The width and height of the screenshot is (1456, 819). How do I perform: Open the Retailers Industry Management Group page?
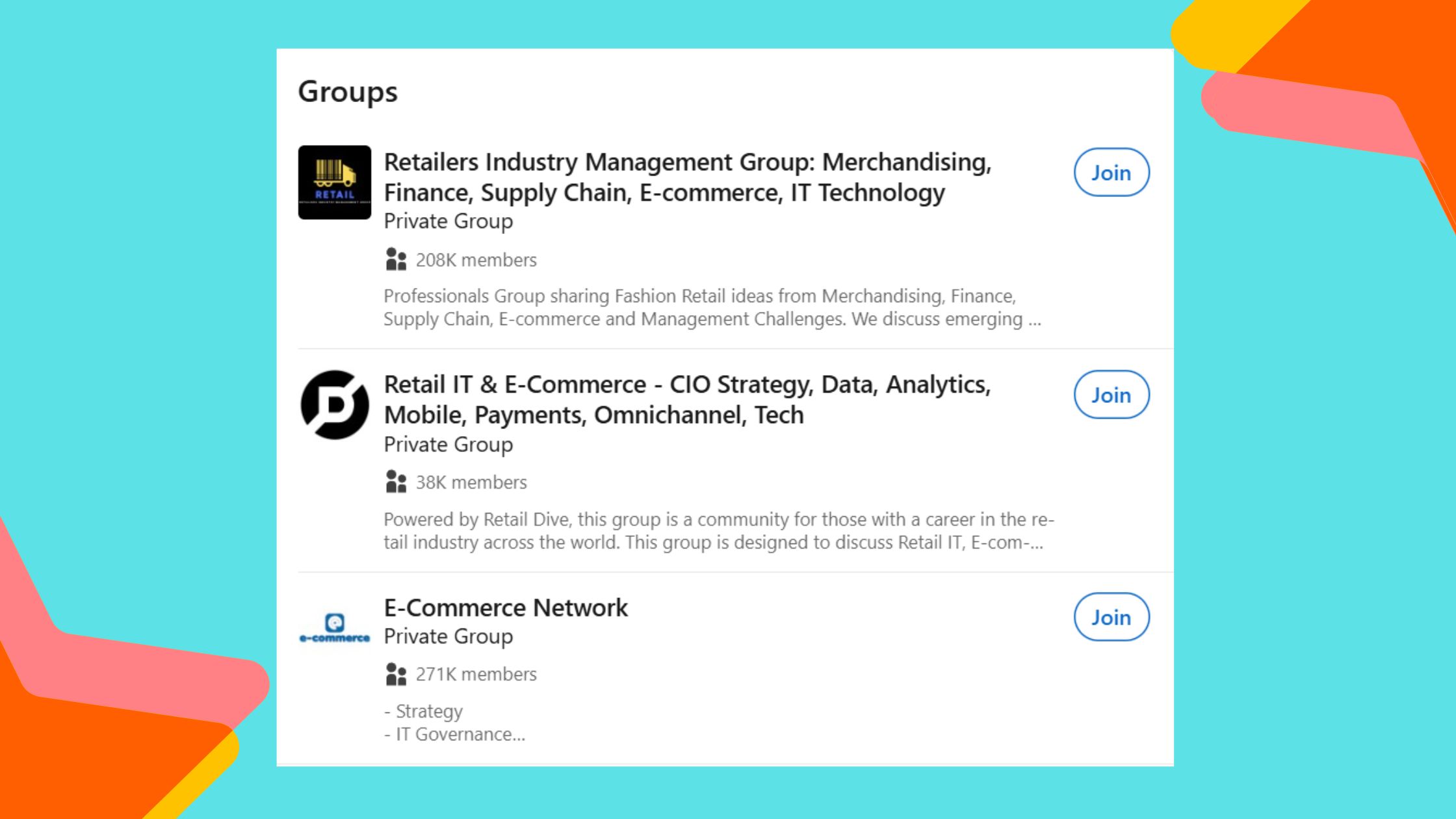[688, 177]
